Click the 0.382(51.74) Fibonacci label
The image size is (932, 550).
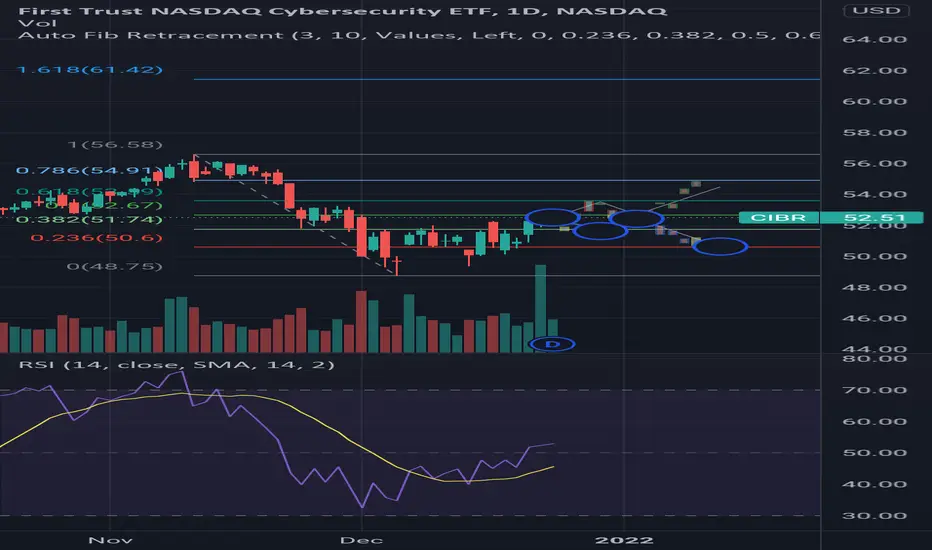coord(89,219)
